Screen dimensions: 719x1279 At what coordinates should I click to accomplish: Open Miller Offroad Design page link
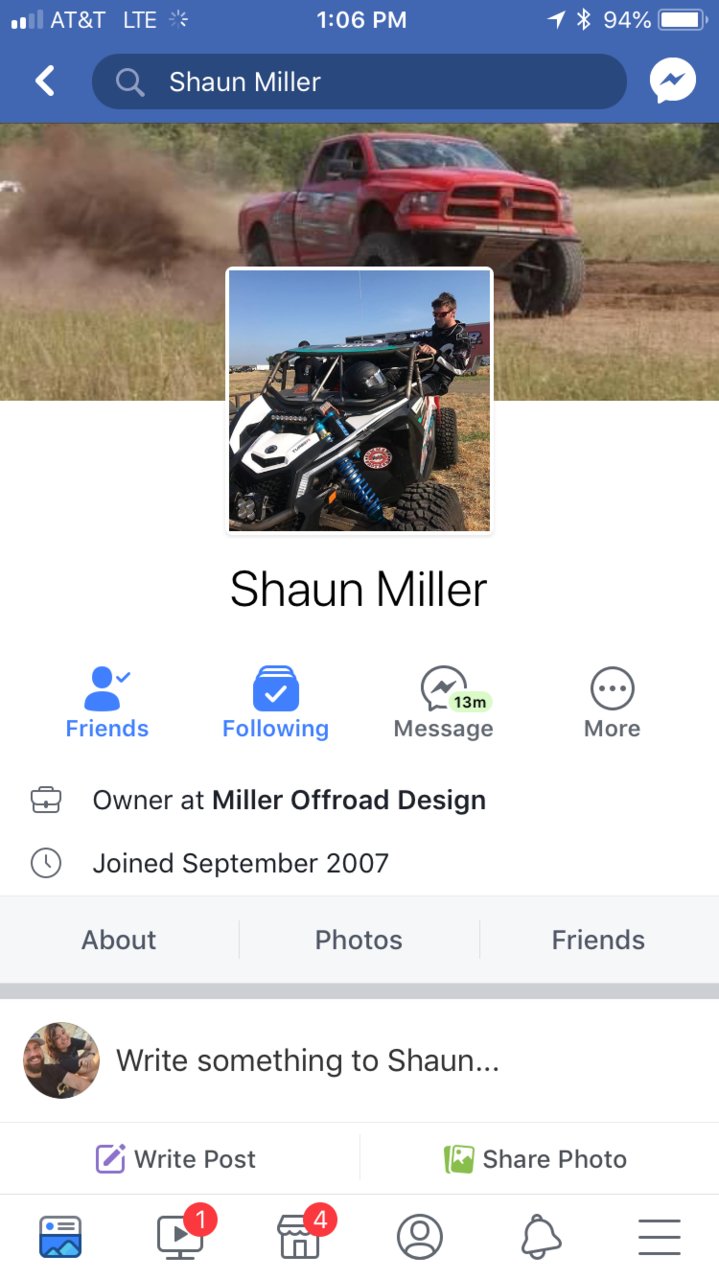pos(349,800)
